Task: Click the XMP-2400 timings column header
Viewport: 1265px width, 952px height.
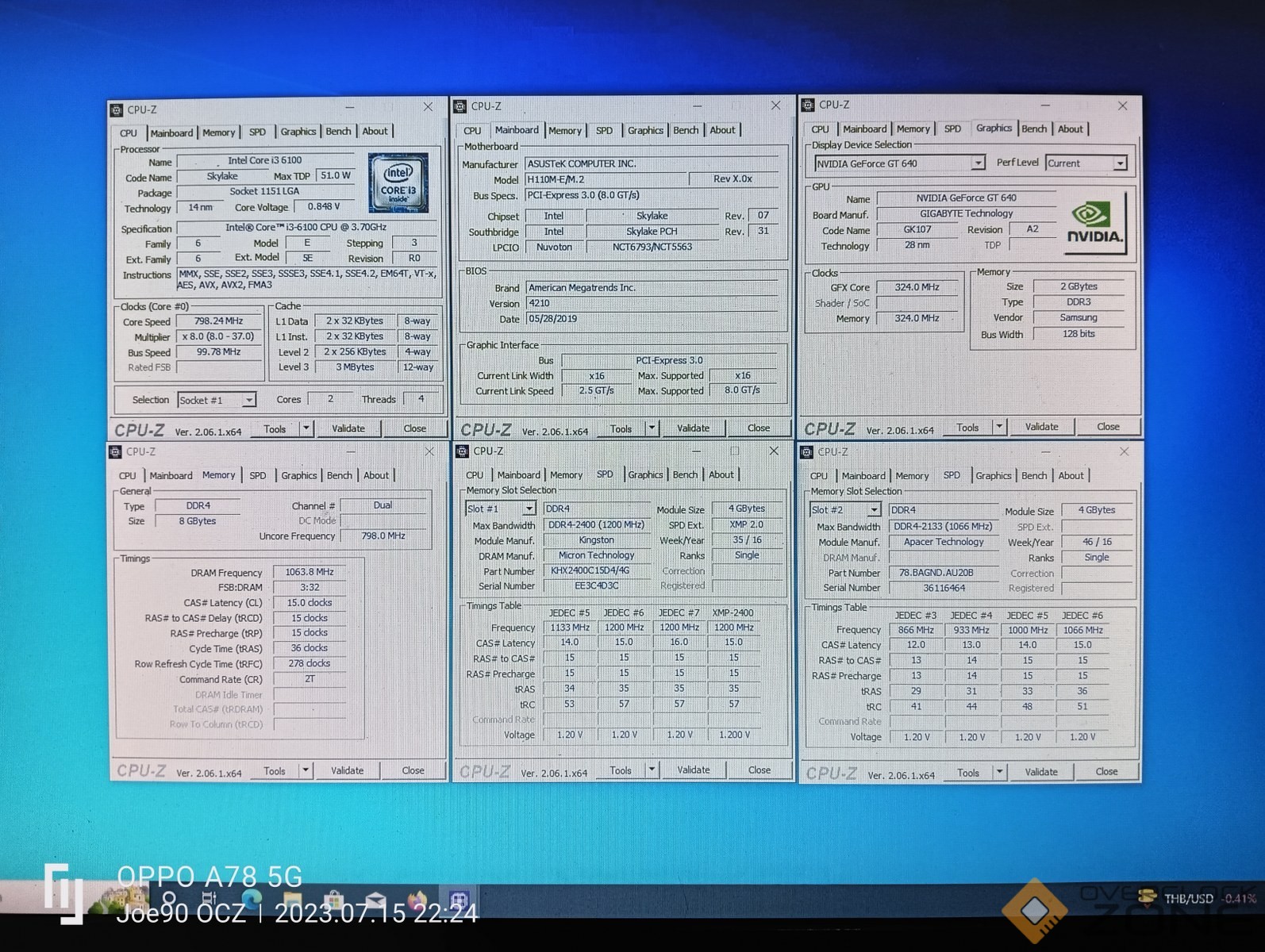Action: coord(733,612)
